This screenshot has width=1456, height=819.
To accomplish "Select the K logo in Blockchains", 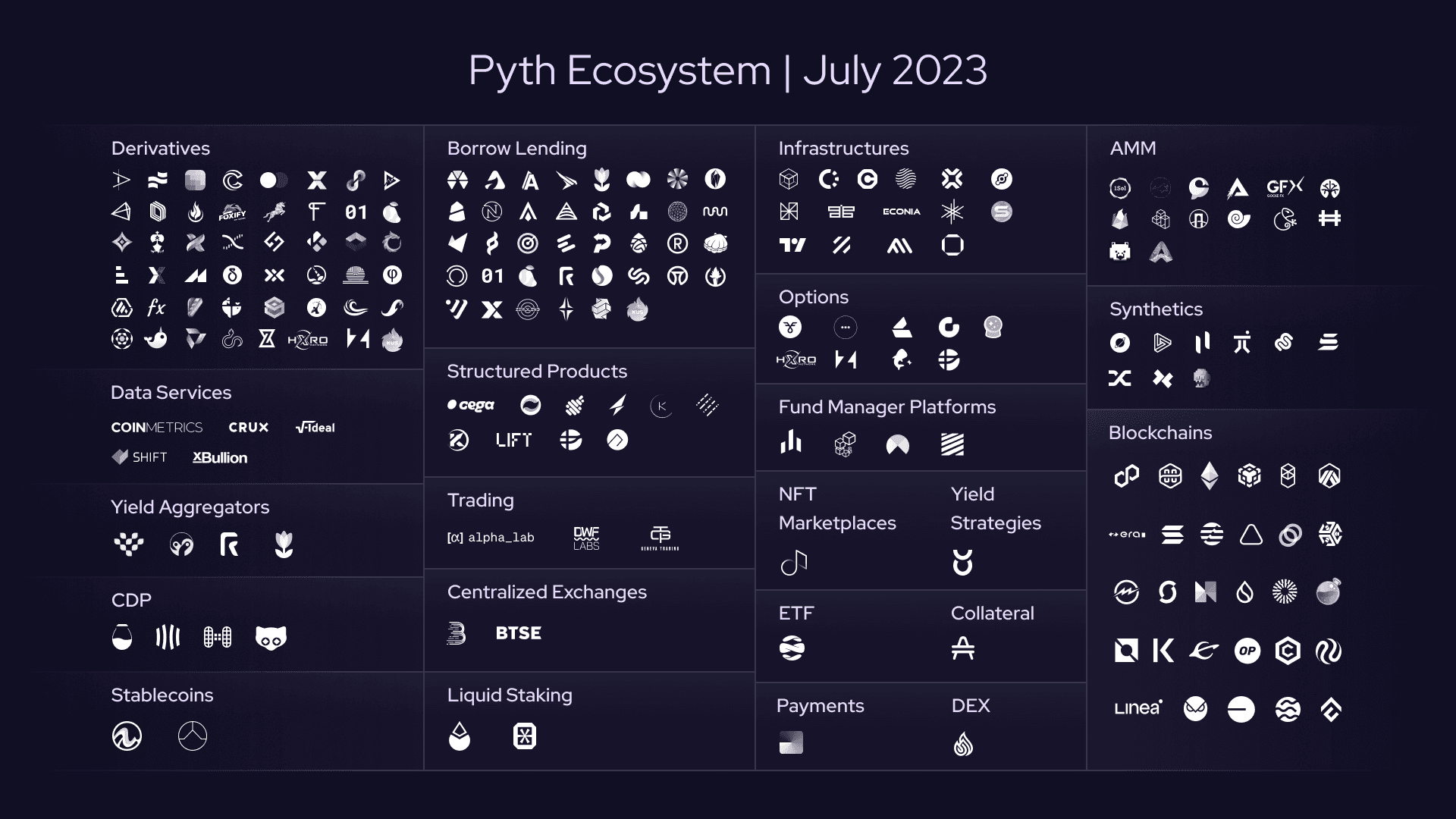I will [1163, 651].
